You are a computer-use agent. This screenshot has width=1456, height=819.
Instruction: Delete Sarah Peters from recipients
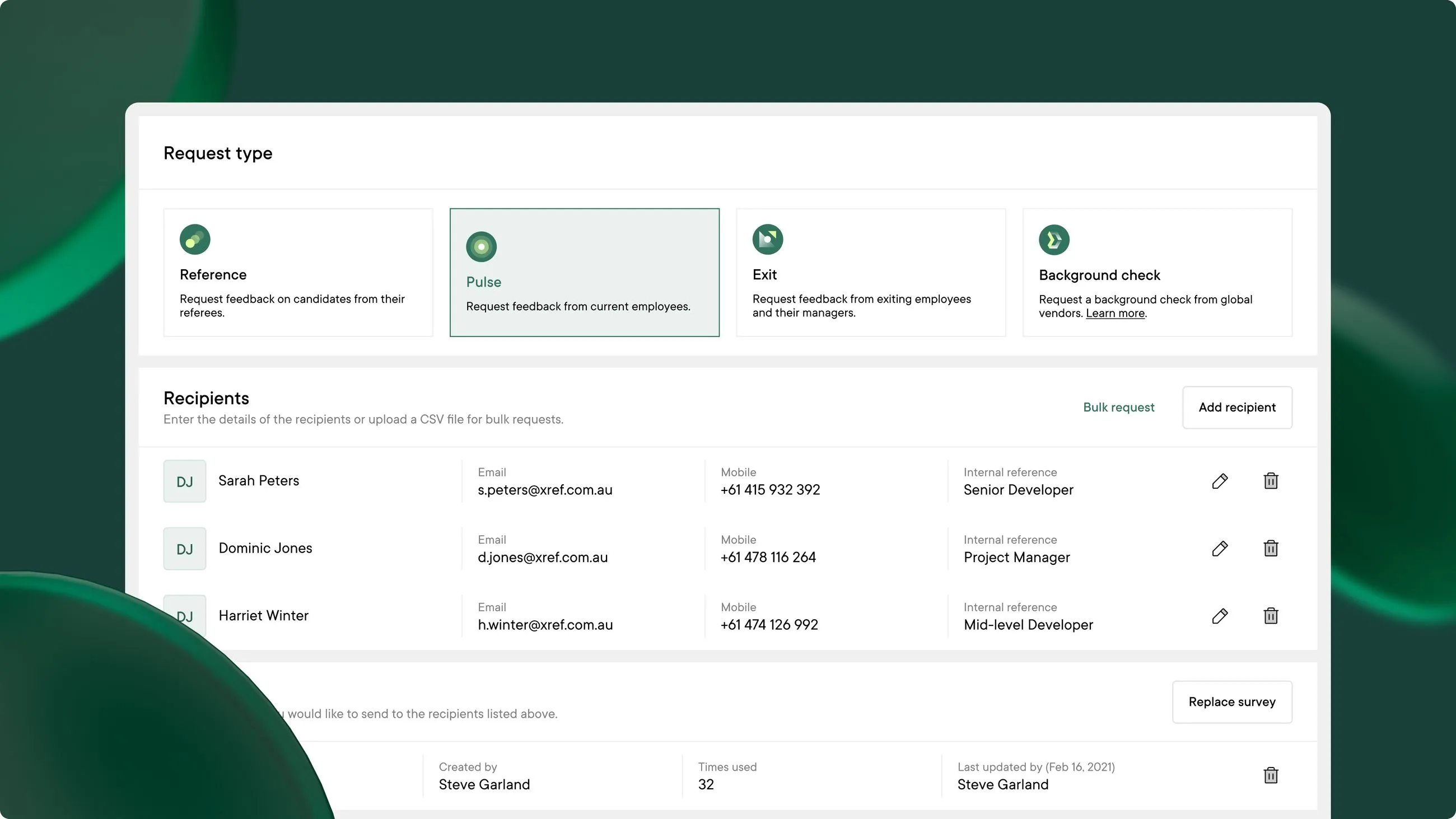pyautogui.click(x=1271, y=481)
